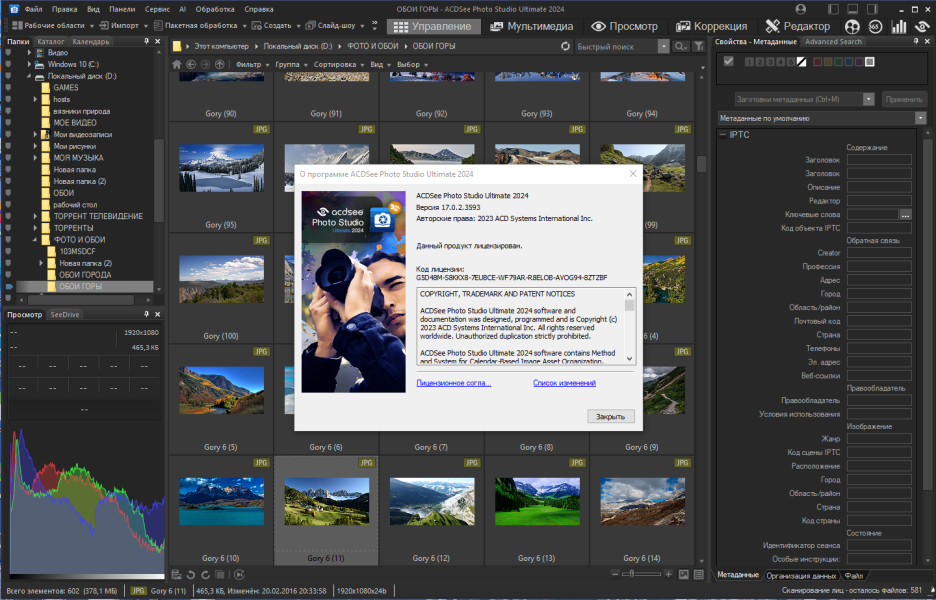Switch to Каталог tab
Image resolution: width=936 pixels, height=600 pixels.
[x=50, y=41]
